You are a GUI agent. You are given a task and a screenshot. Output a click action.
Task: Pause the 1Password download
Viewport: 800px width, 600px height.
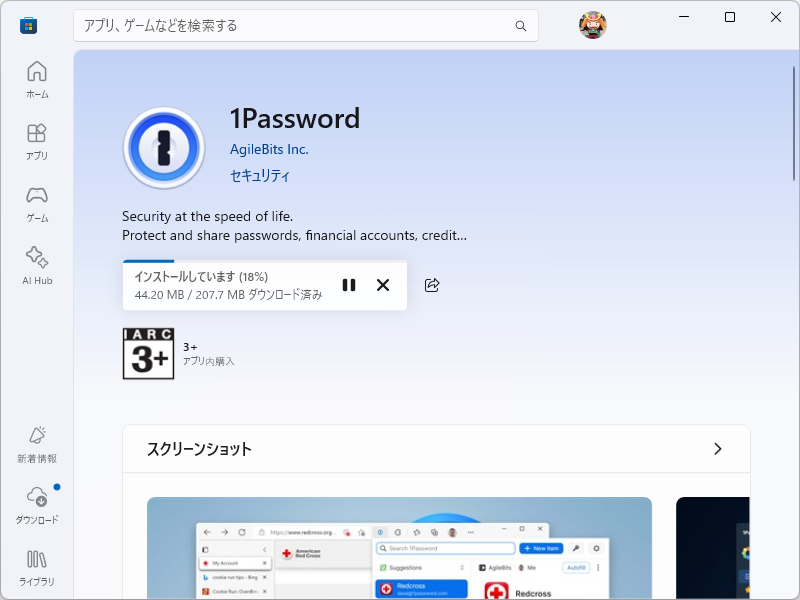click(349, 285)
